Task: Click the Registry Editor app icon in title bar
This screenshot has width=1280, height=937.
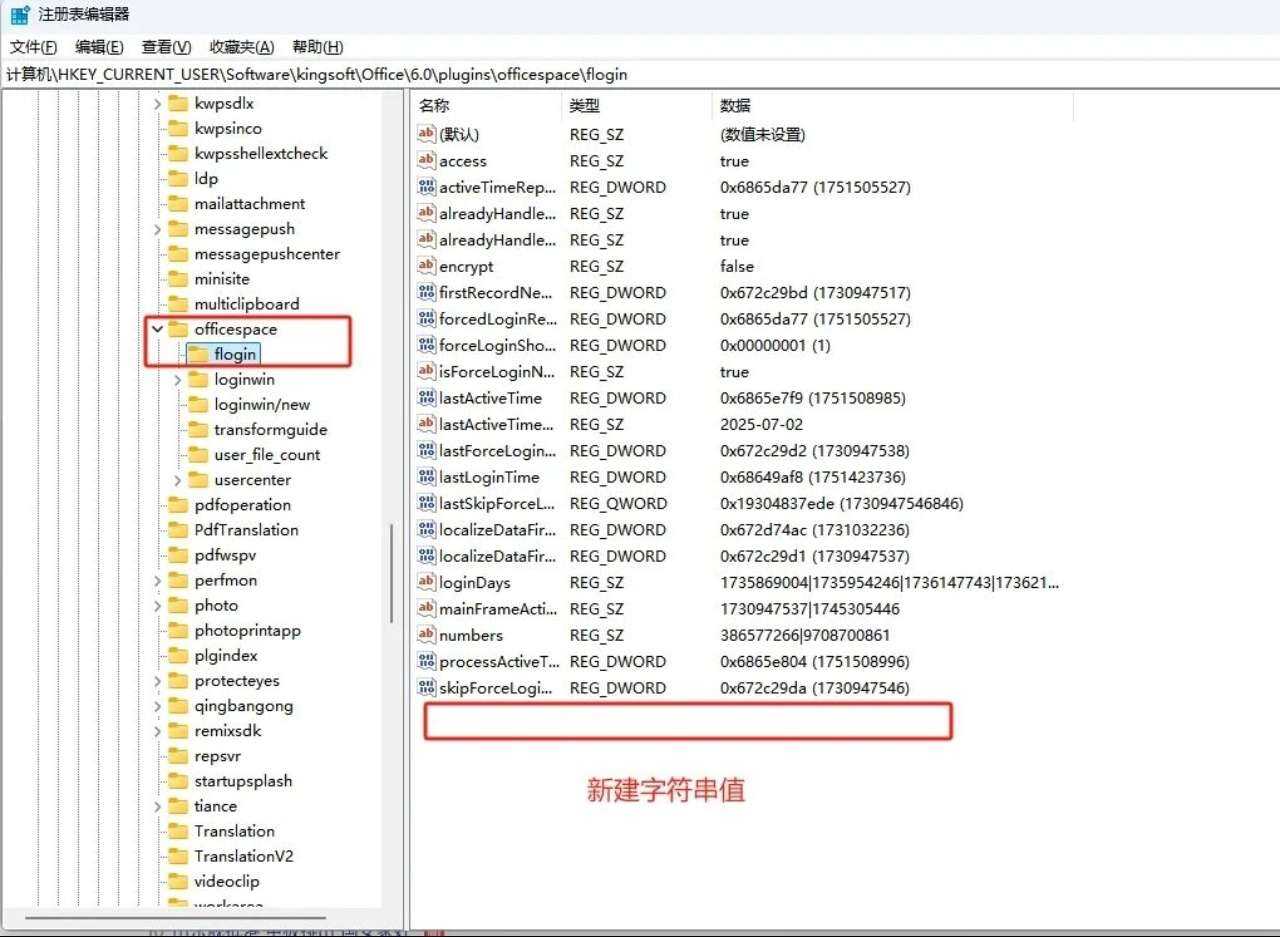Action: [x=20, y=15]
